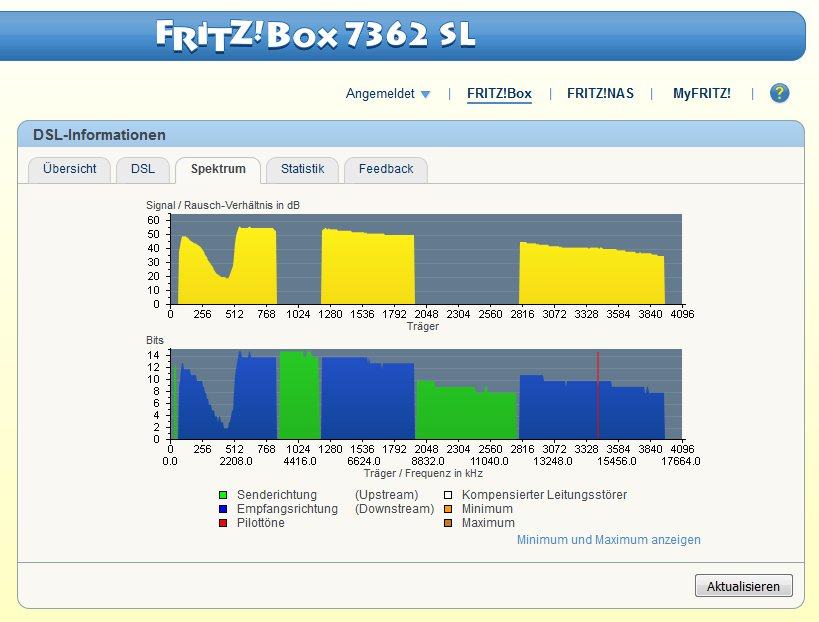Open the help question mark icon
Image resolution: width=819 pixels, height=622 pixels.
[779, 93]
